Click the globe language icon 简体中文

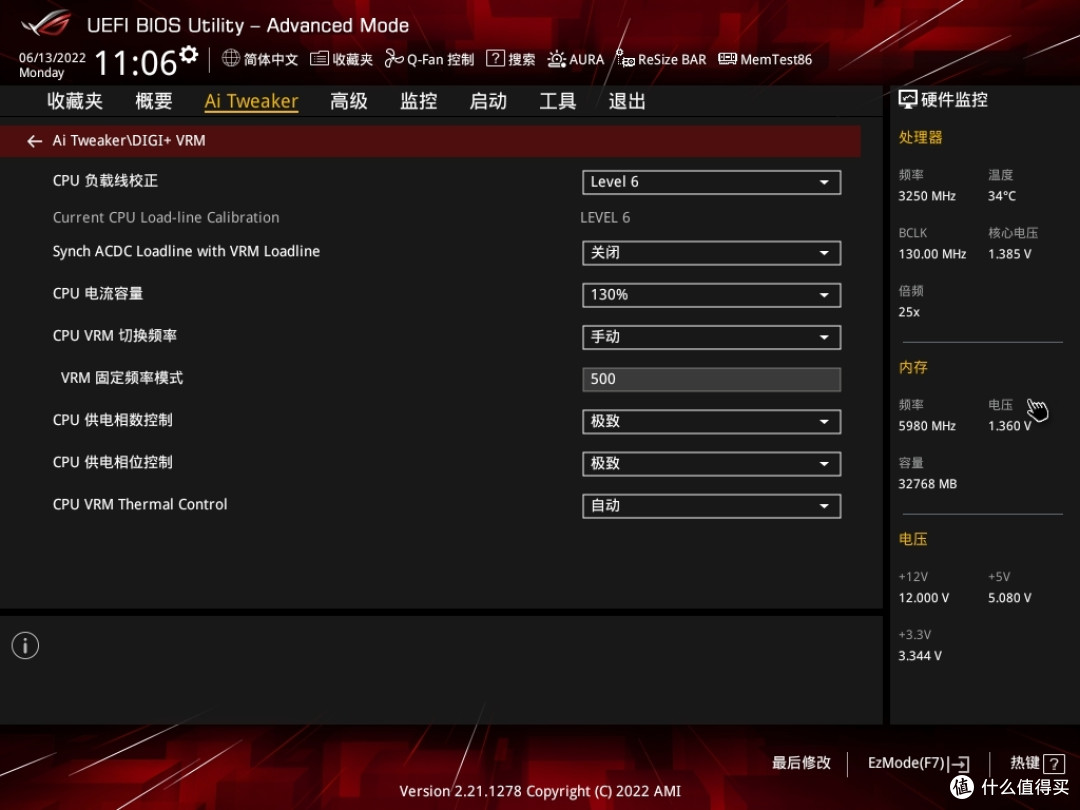tap(231, 59)
